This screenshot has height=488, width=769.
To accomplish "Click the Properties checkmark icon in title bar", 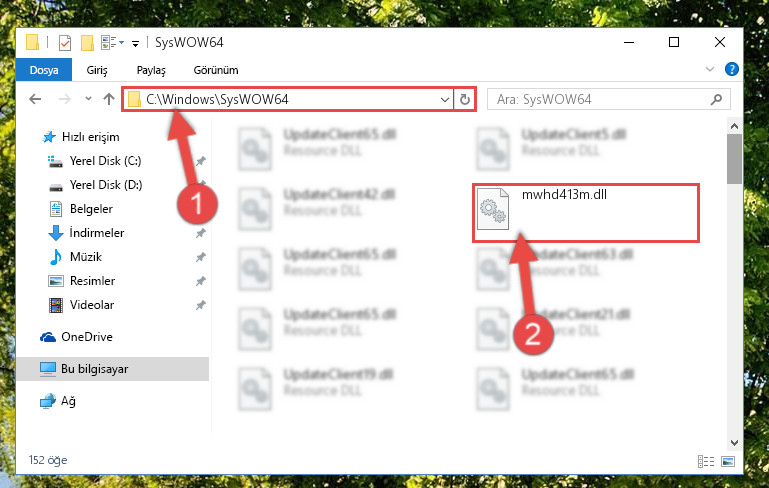I will click(64, 43).
